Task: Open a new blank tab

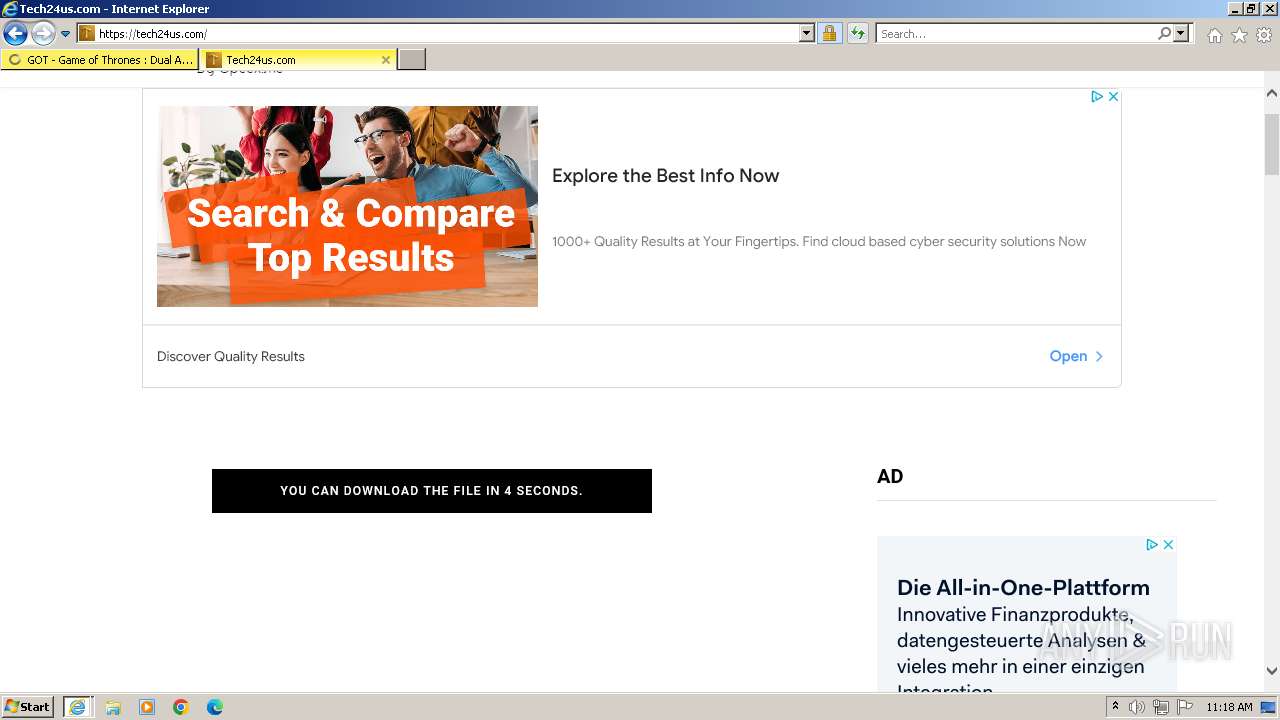Action: 412,60
